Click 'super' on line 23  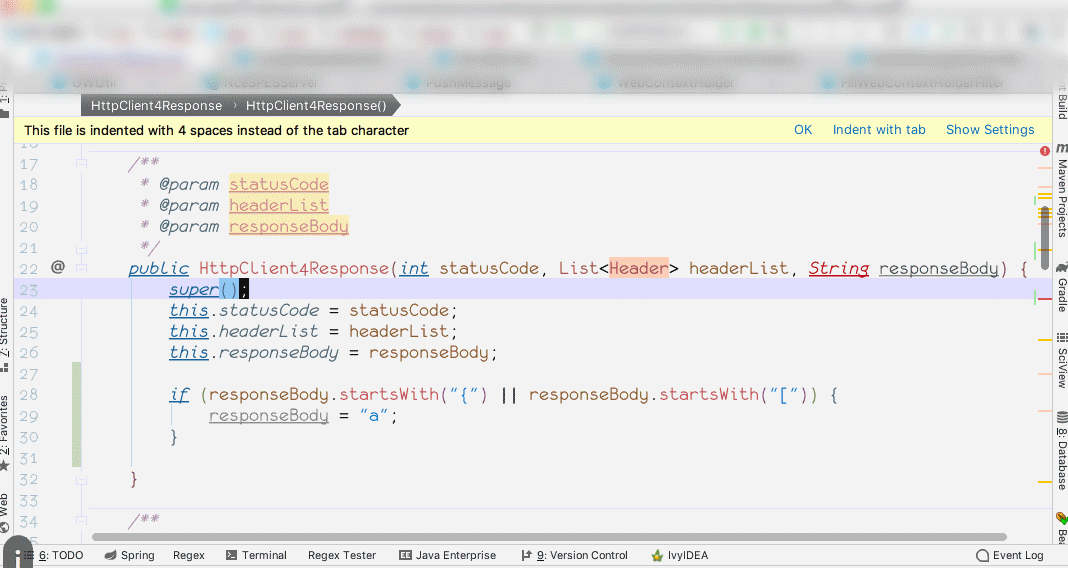click(x=194, y=289)
